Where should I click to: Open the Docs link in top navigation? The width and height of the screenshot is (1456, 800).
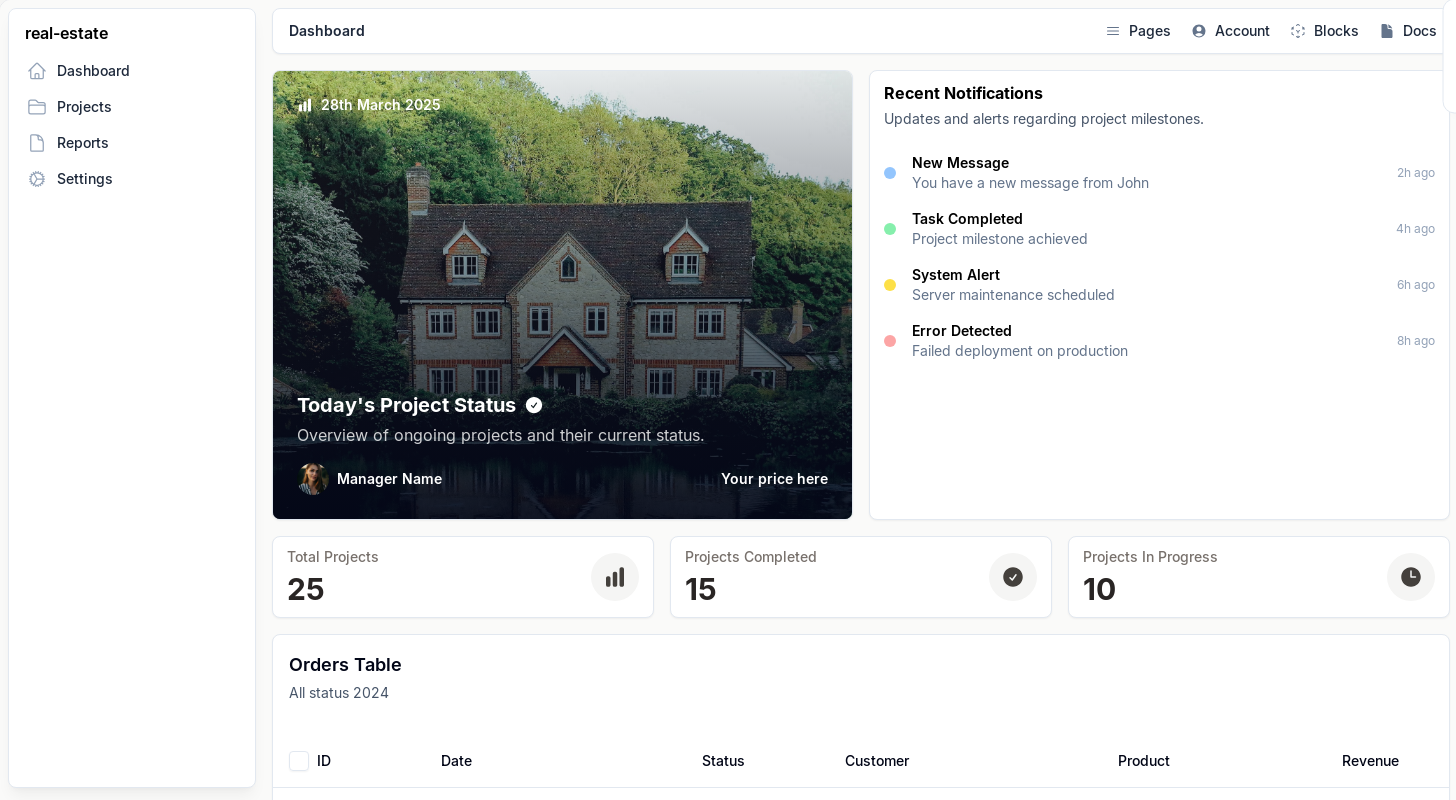[1408, 31]
